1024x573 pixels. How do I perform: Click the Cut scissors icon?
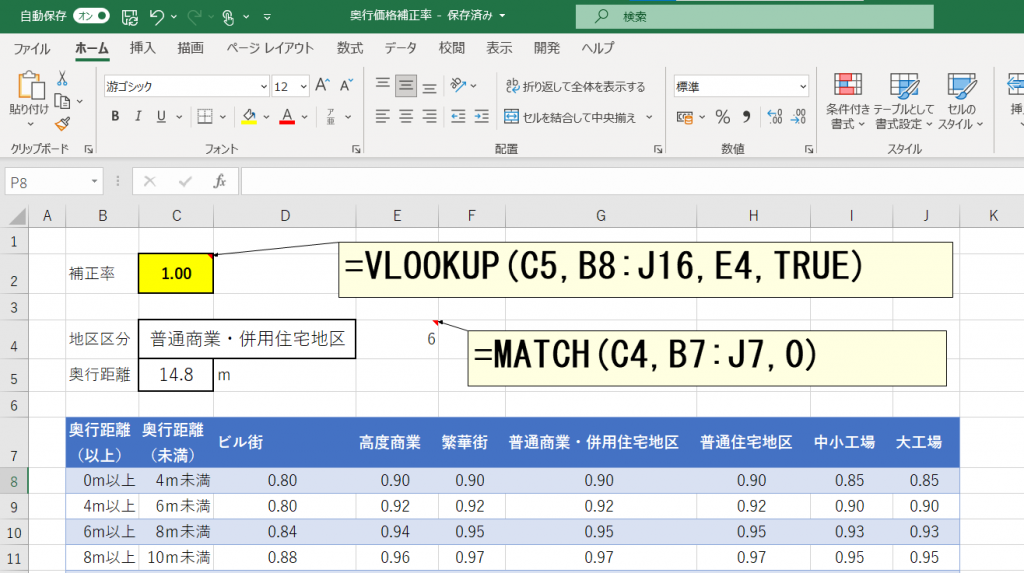tap(62, 78)
